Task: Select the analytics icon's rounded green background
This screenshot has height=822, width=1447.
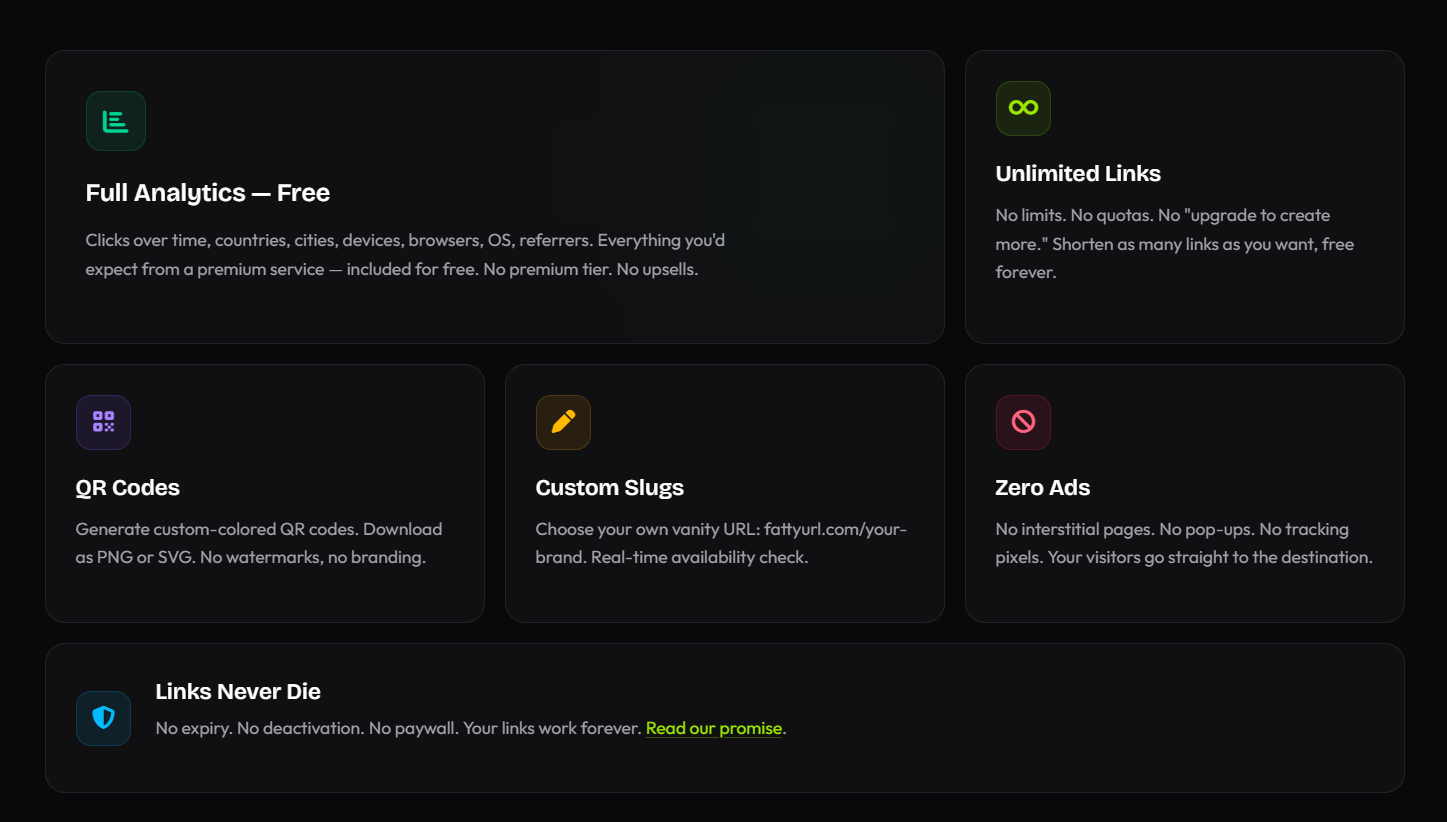Action: point(115,120)
